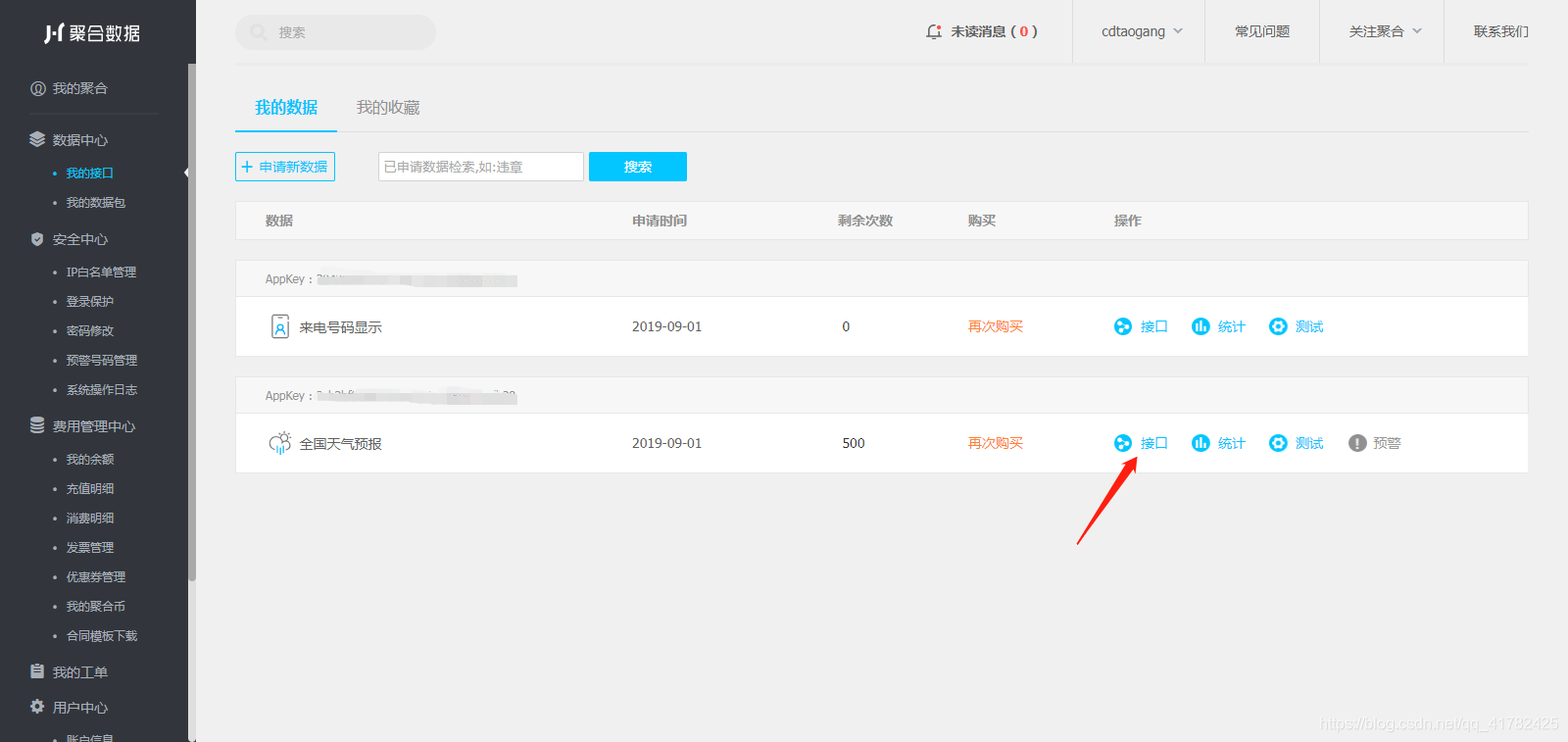The width and height of the screenshot is (1568, 742).
Task: Click the 用户中心 gear icon
Action: click(37, 707)
